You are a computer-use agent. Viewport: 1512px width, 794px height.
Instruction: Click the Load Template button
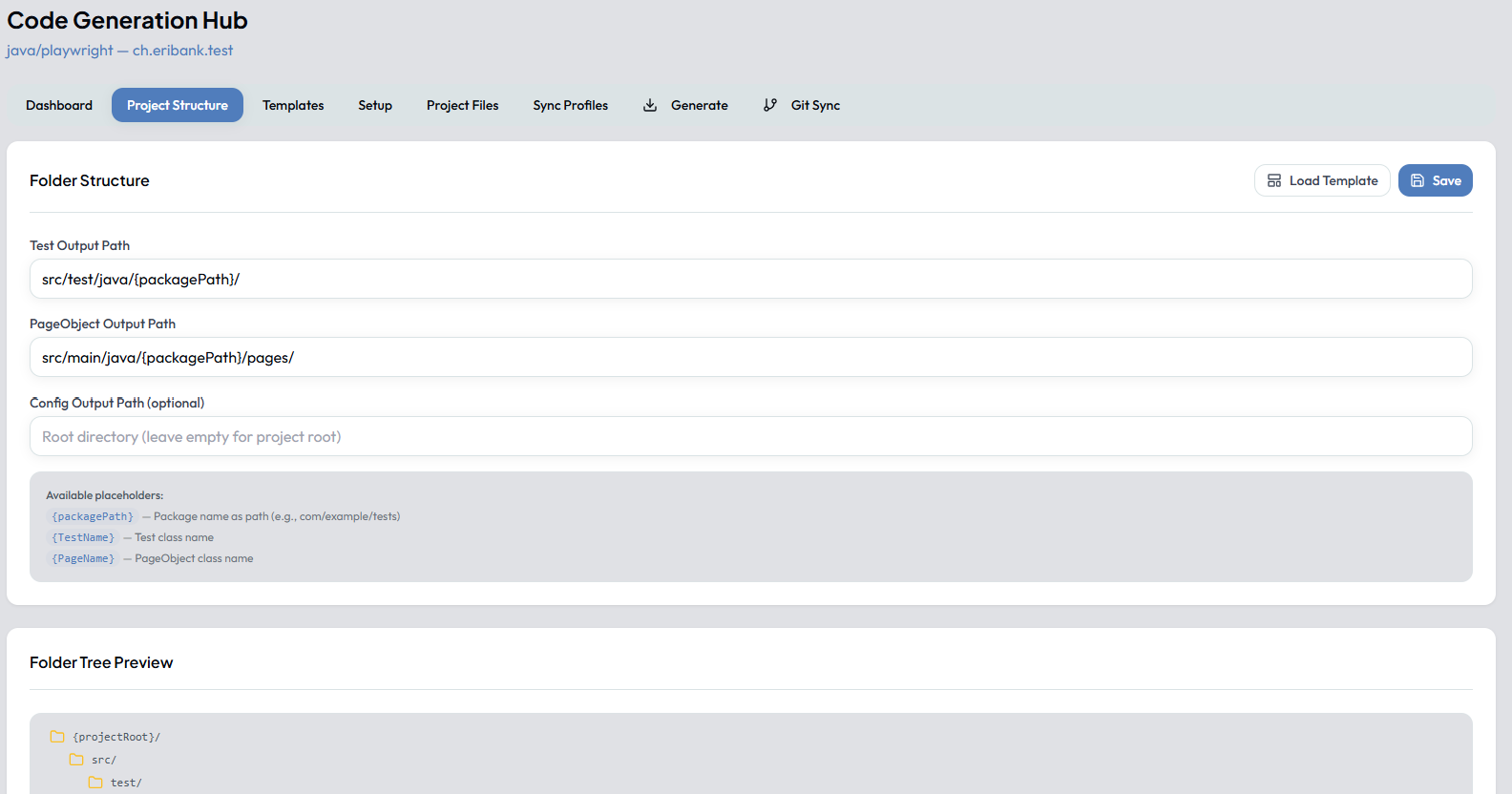click(1322, 180)
